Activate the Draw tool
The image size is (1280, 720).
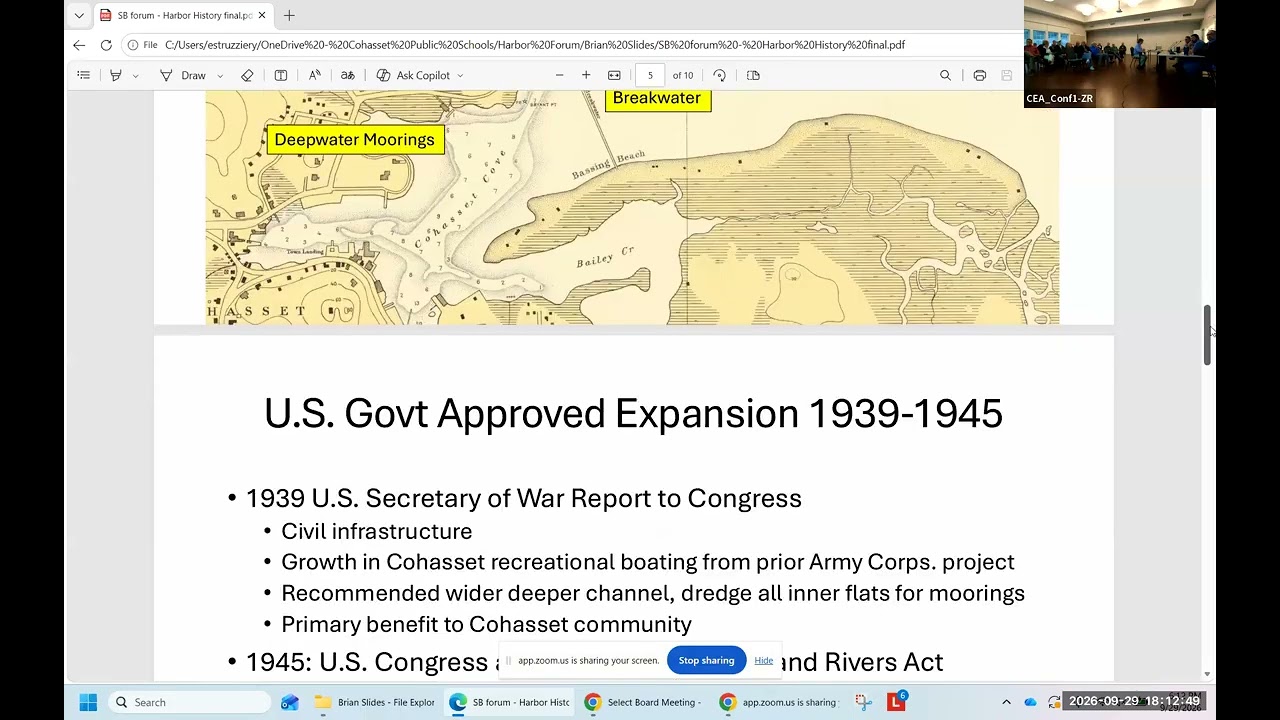pos(183,75)
